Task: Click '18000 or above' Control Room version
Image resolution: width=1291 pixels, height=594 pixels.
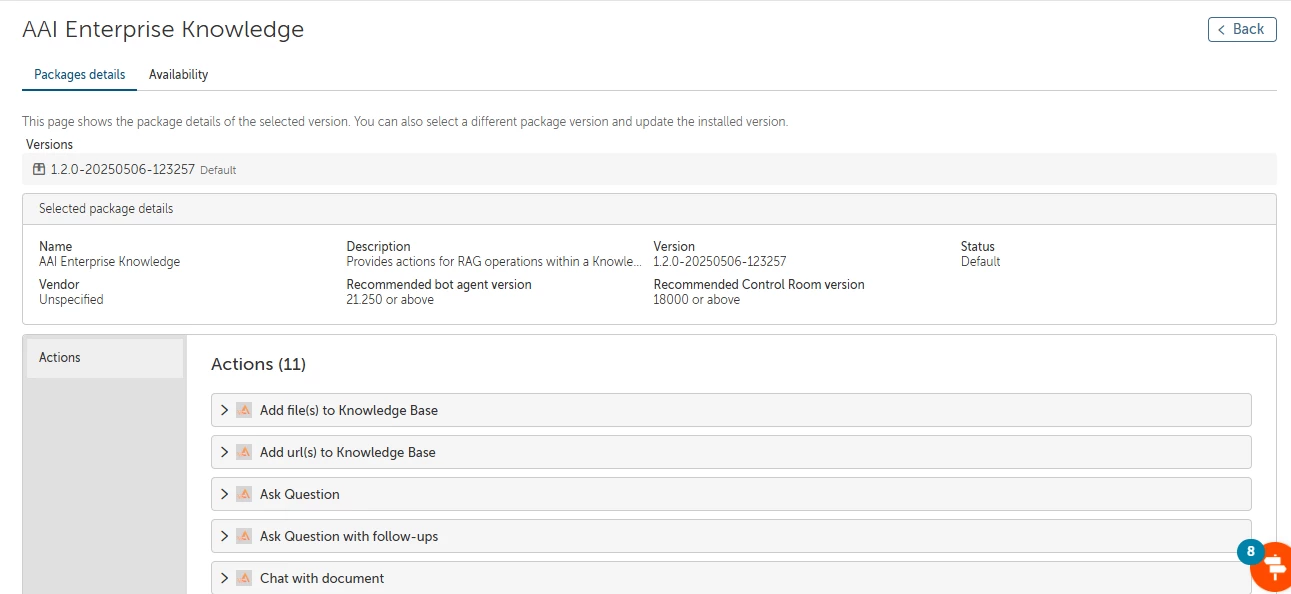Action: pyautogui.click(x=696, y=300)
